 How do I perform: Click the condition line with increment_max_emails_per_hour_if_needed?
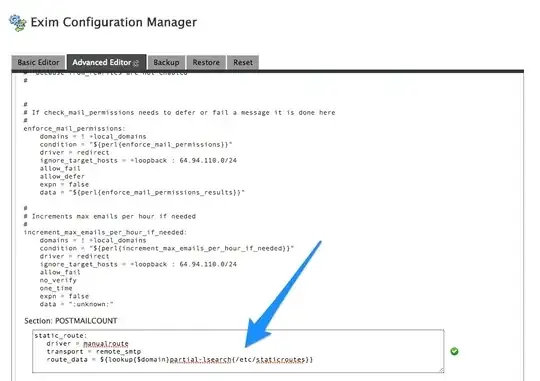tap(167, 248)
